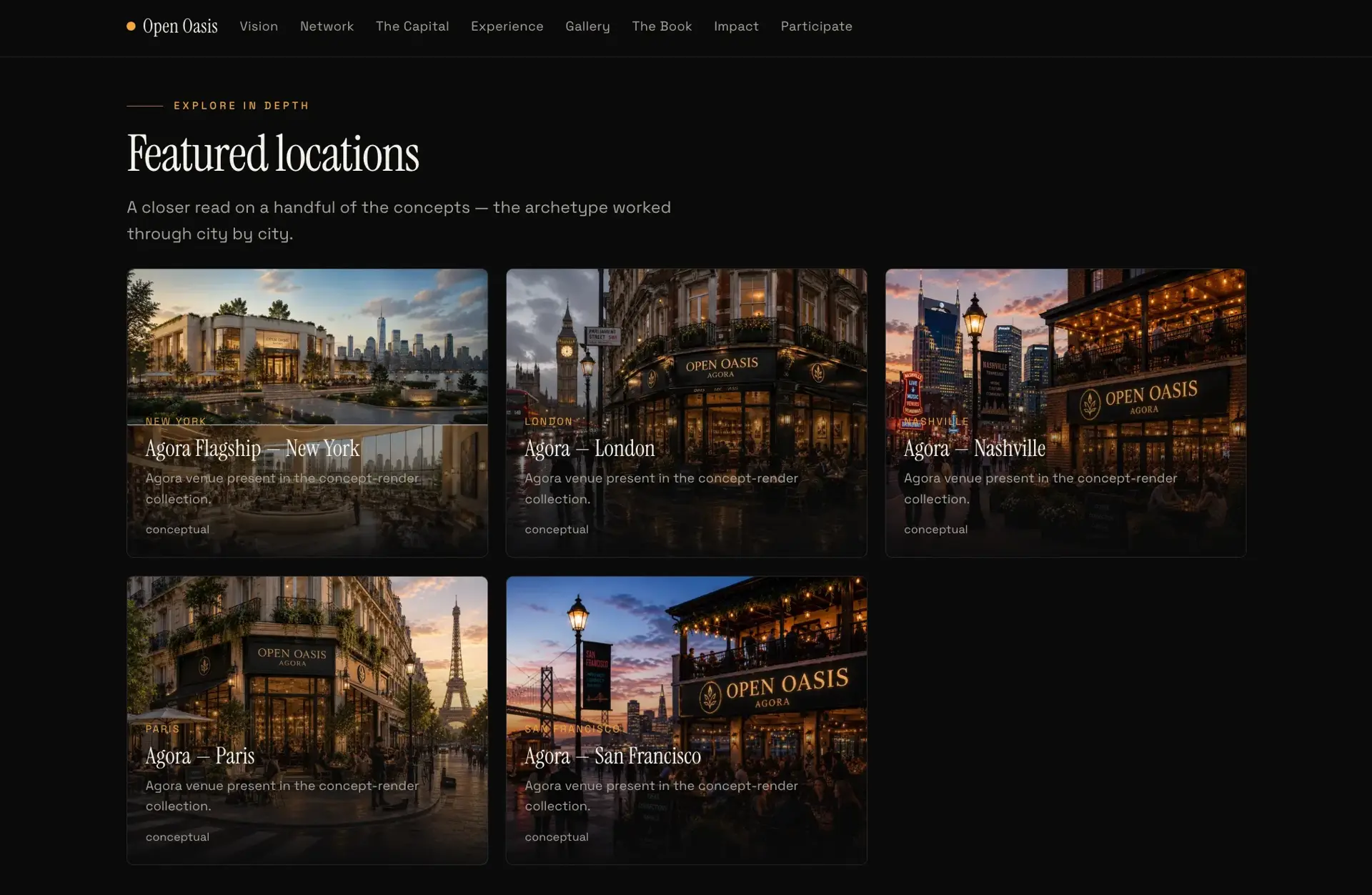Open the Participate nav item

[816, 26]
